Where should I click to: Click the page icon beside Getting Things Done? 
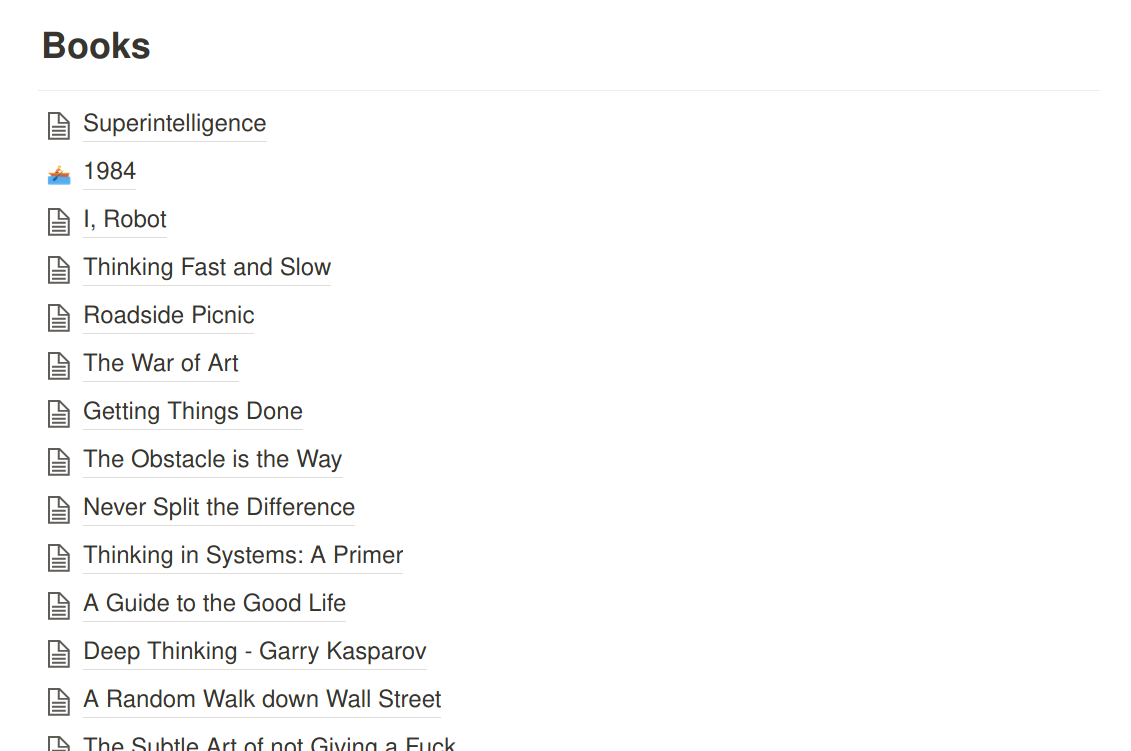click(x=59, y=413)
